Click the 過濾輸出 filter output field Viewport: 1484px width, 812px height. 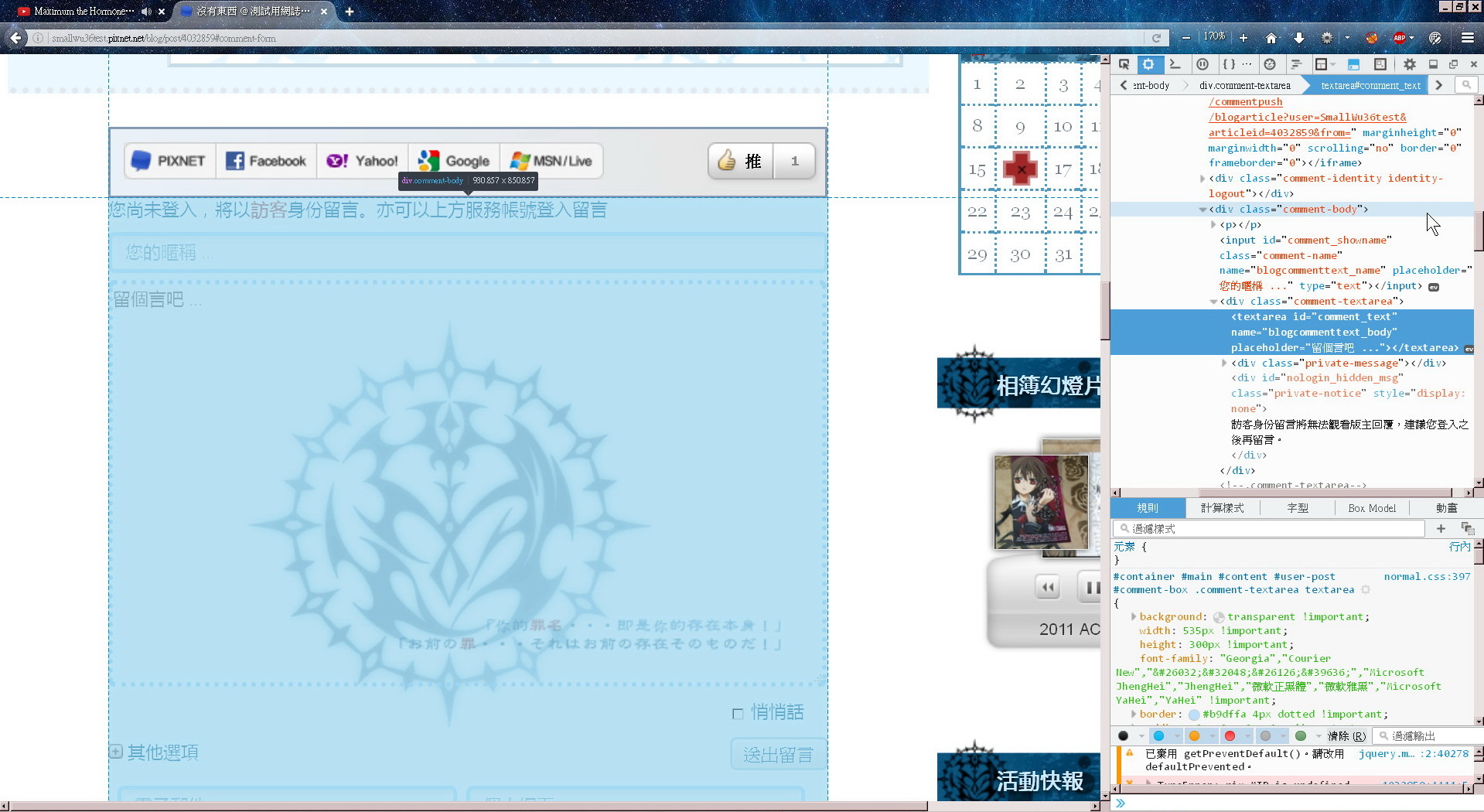pyautogui.click(x=1429, y=735)
